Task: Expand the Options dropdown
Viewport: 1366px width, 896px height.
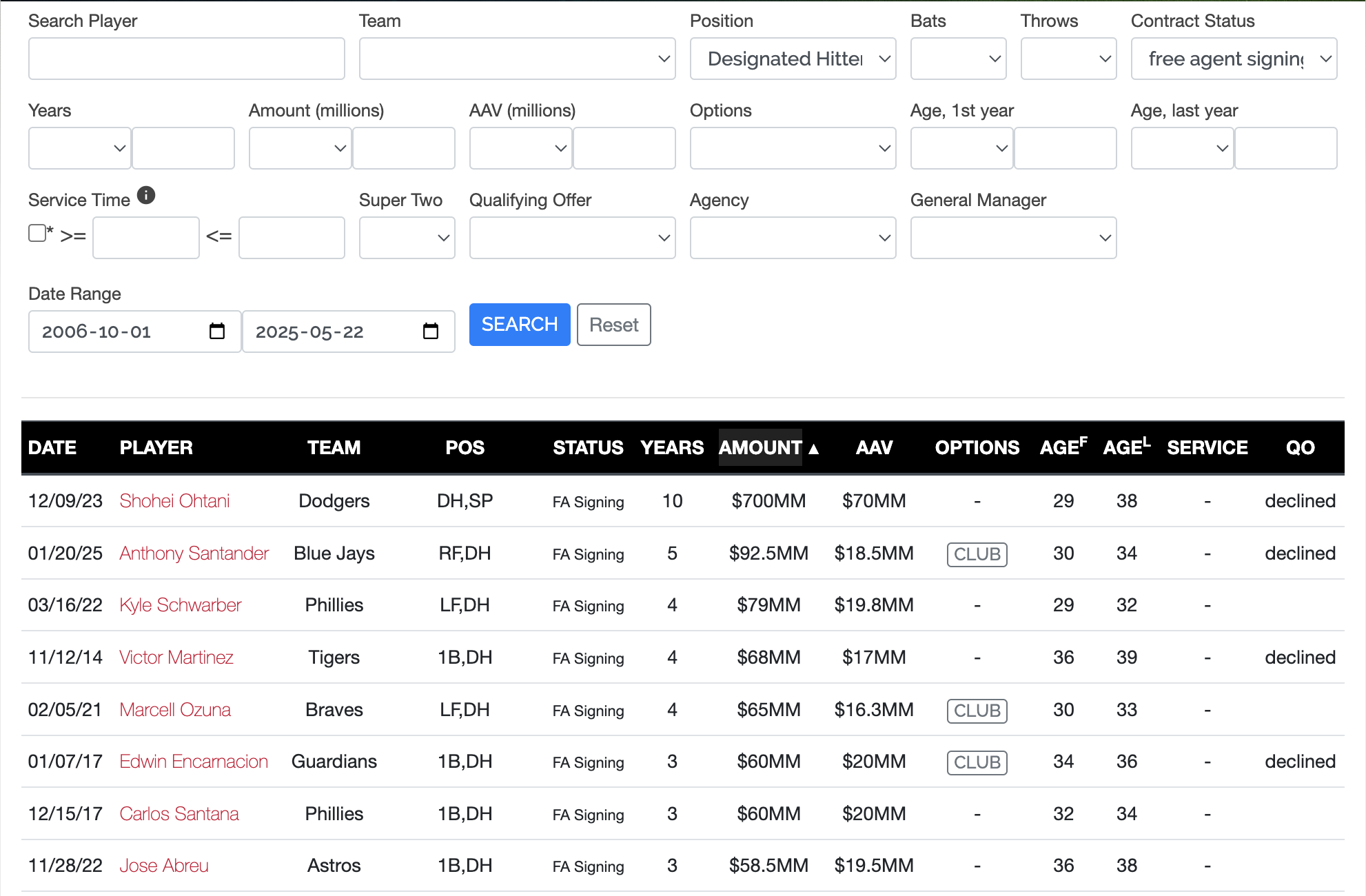Action: click(793, 148)
